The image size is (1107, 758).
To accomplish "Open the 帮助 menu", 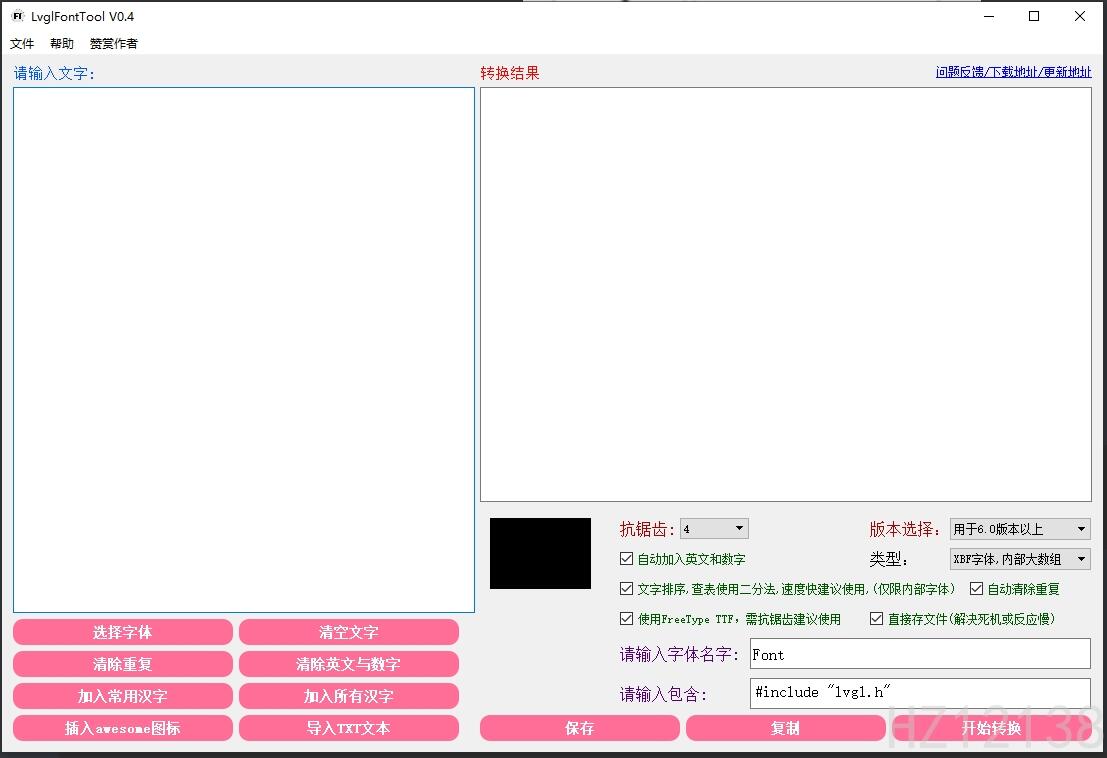I will [61, 44].
